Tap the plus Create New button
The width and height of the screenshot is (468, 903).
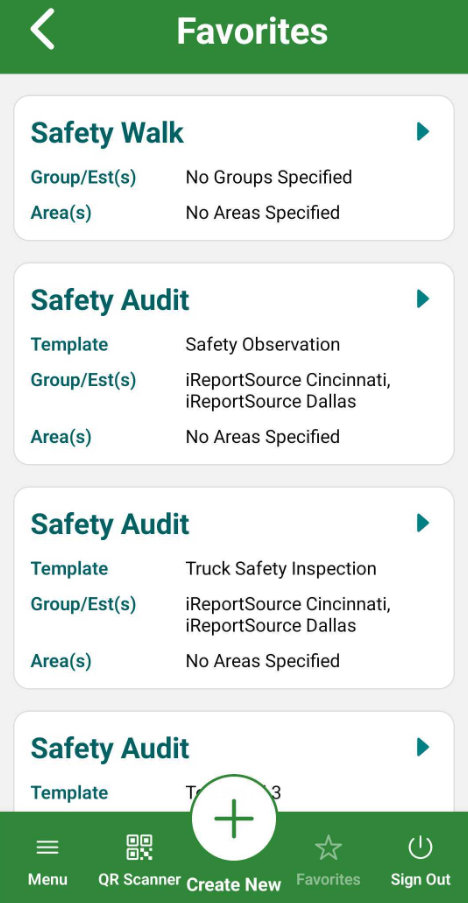pyautogui.click(x=234, y=818)
